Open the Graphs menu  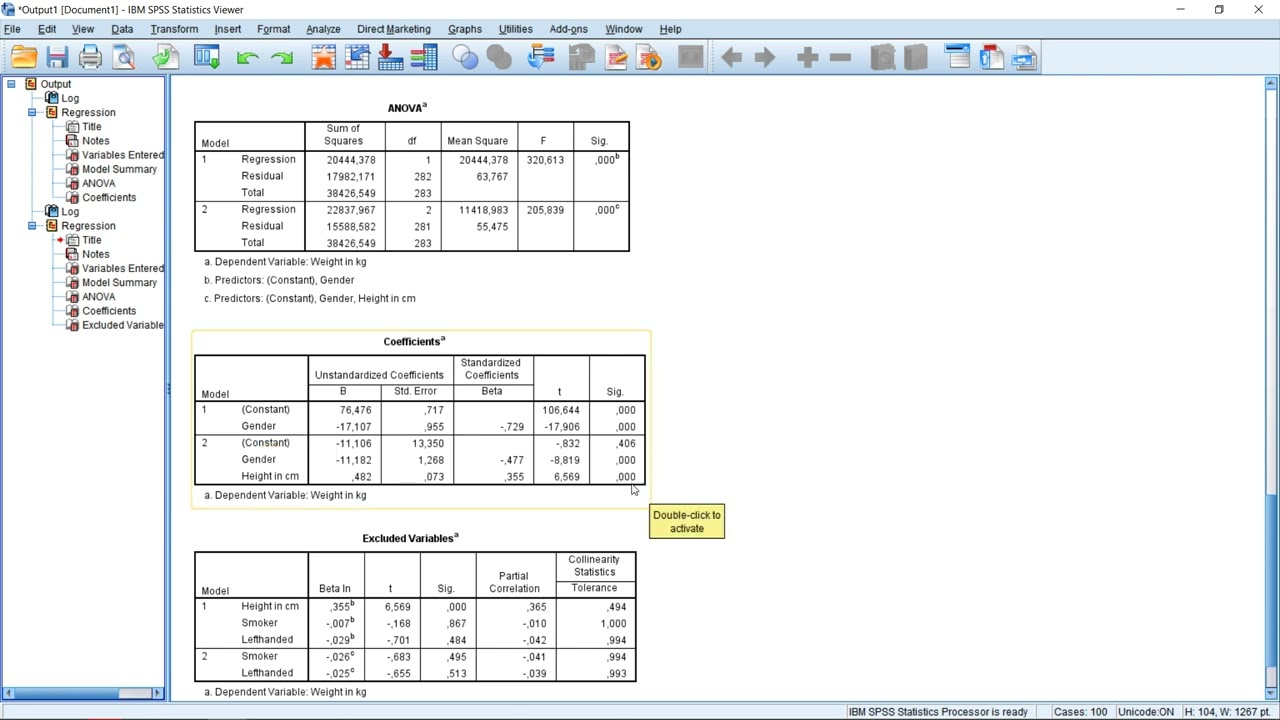tap(465, 29)
